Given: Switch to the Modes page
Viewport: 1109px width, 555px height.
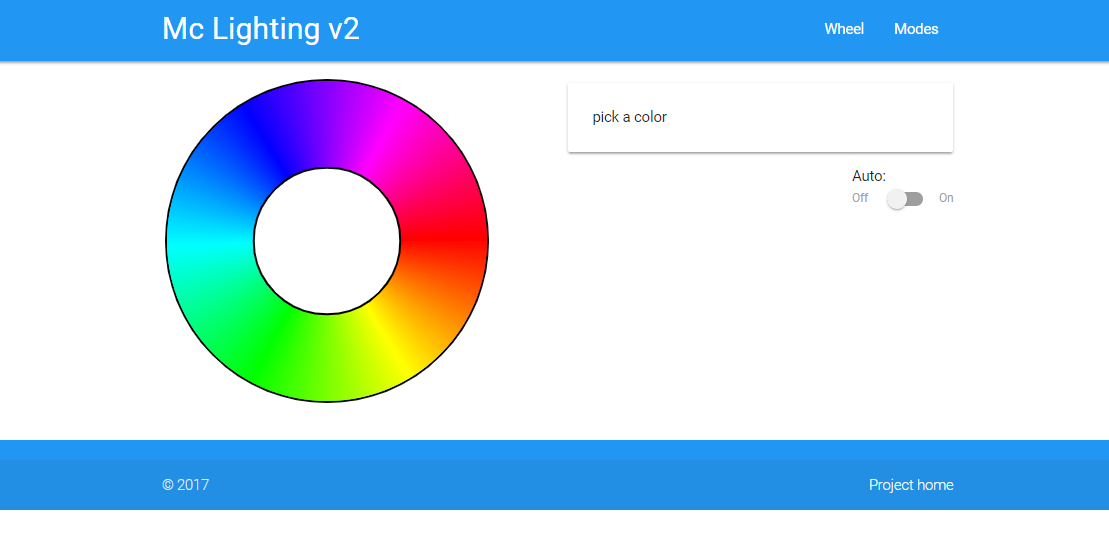Looking at the screenshot, I should (915, 29).
